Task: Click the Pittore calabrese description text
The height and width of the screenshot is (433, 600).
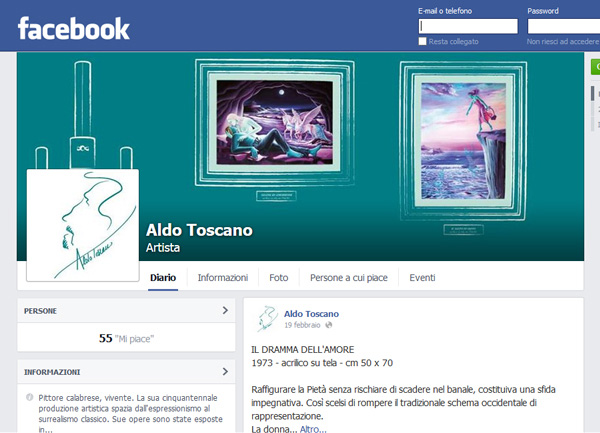Action: coord(130,413)
